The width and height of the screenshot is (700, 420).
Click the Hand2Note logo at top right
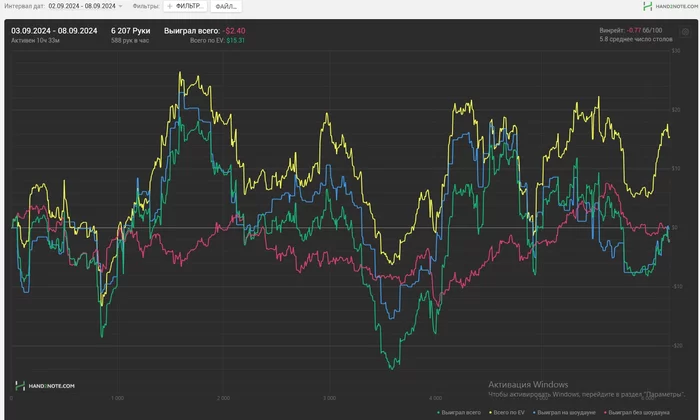(x=670, y=6)
